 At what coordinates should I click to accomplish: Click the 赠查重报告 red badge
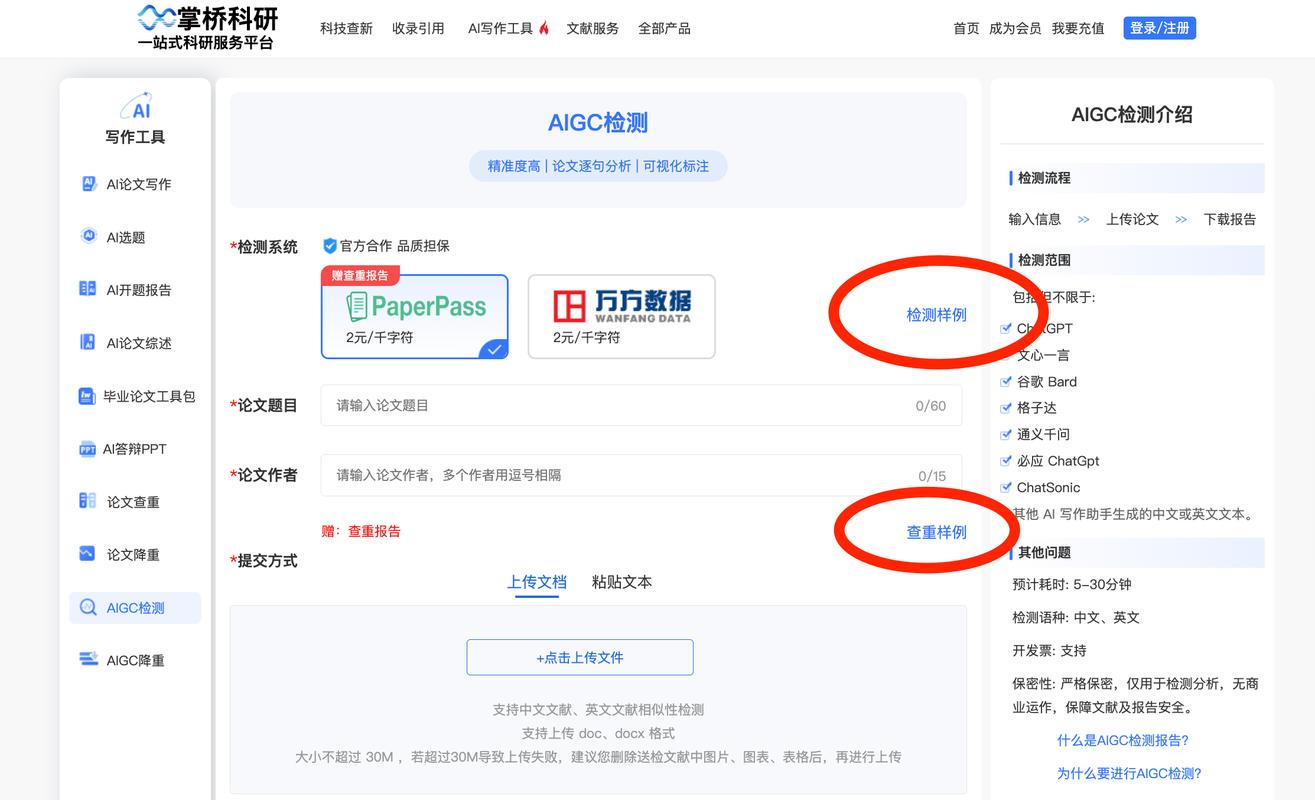360,275
